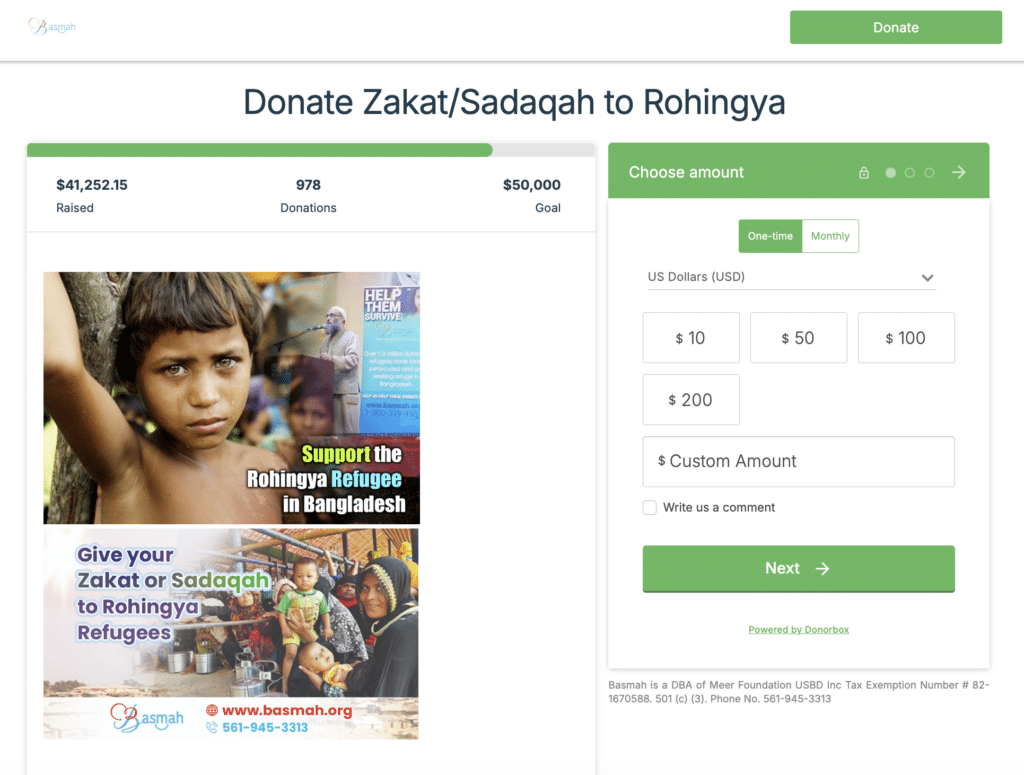The image size is (1024, 775).
Task: Select the first filled step indicator dot
Action: (x=890, y=172)
